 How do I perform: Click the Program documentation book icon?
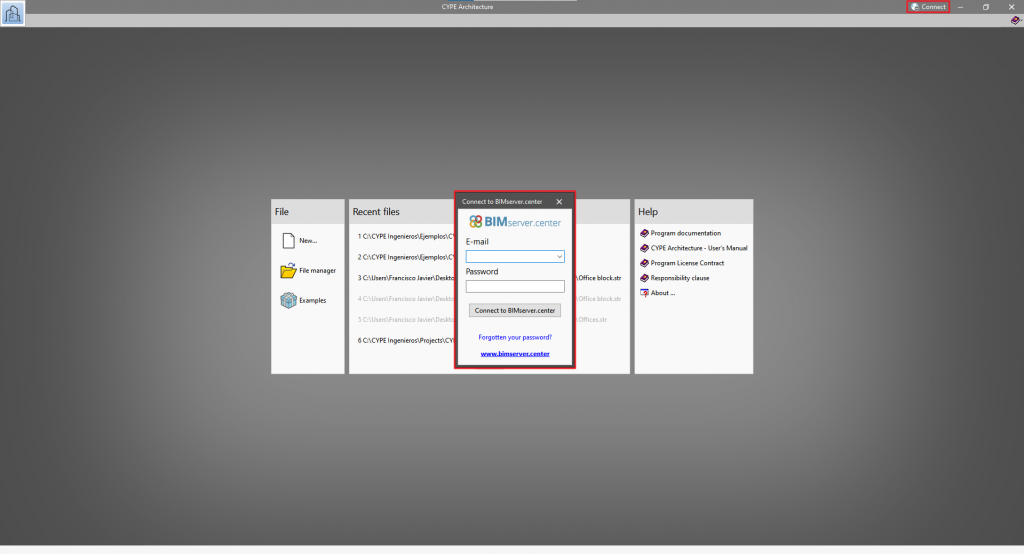644,233
